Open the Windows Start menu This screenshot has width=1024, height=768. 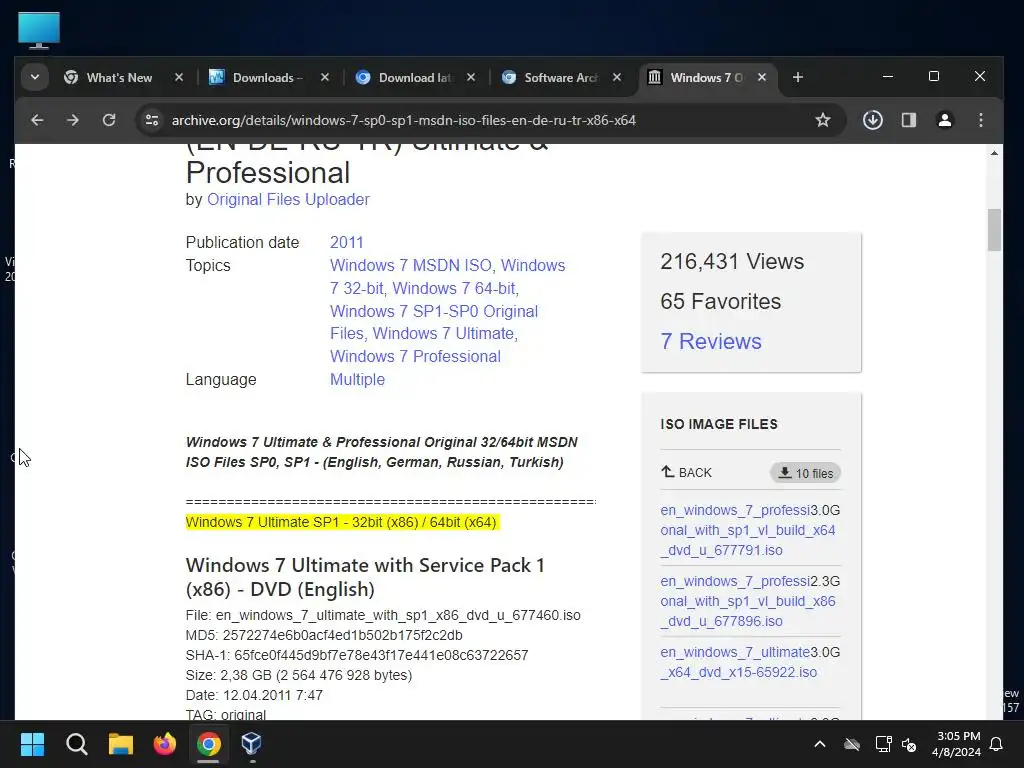32,744
